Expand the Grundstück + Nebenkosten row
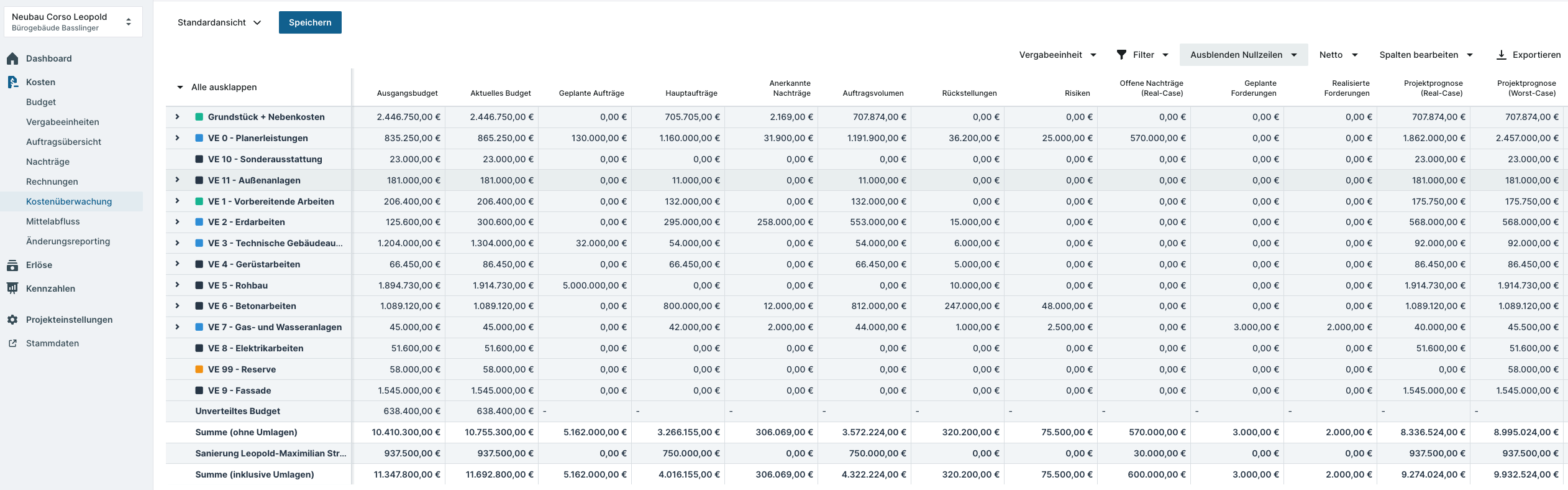 click(x=177, y=116)
